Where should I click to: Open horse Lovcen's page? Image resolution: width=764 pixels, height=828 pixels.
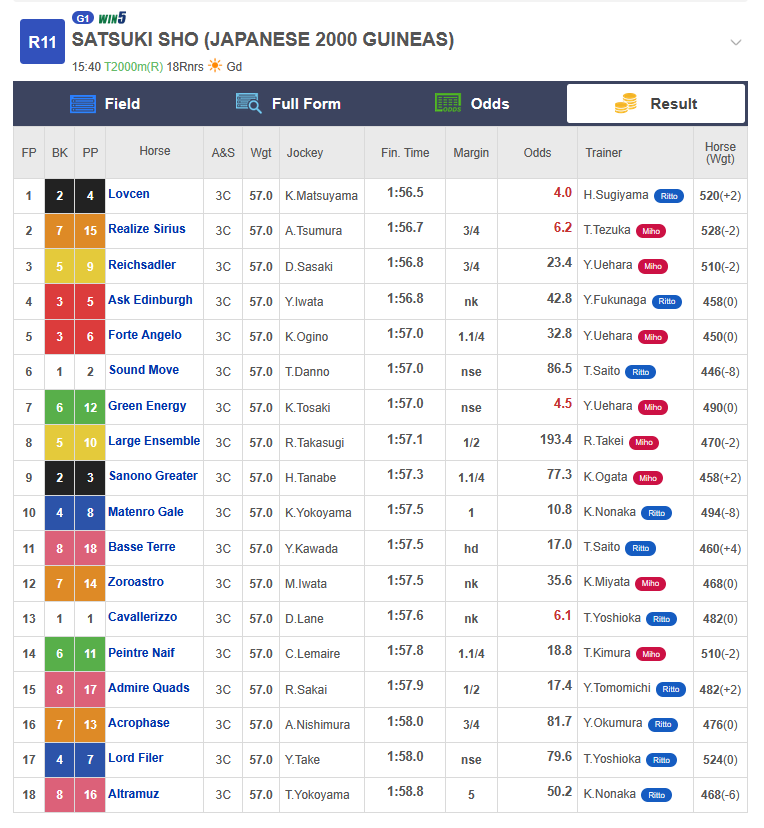129,194
